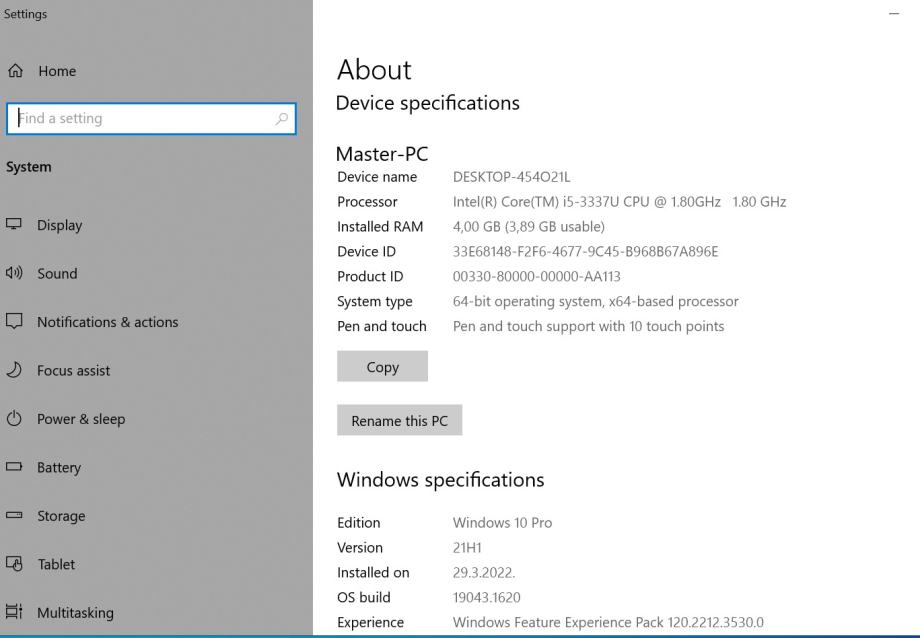Image resolution: width=920 pixels, height=638 pixels.
Task: Click the Tablet icon
Action: (14, 565)
